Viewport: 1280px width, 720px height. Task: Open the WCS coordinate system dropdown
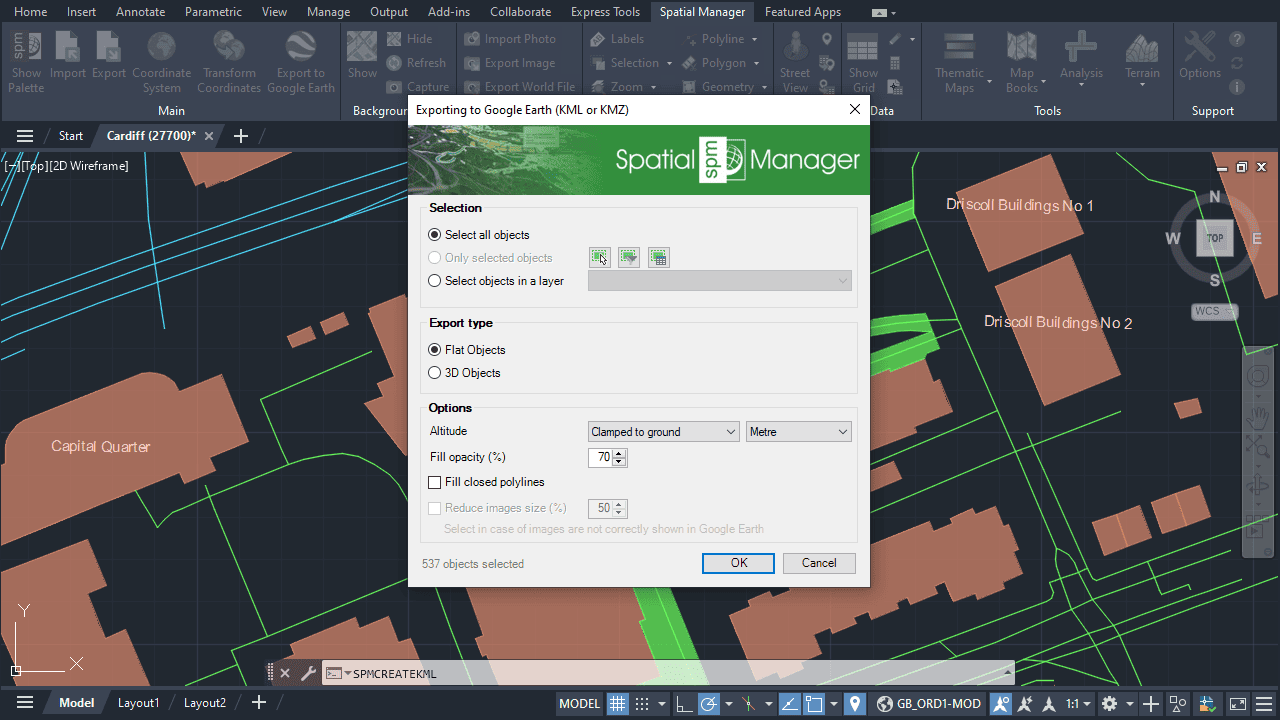point(1214,311)
